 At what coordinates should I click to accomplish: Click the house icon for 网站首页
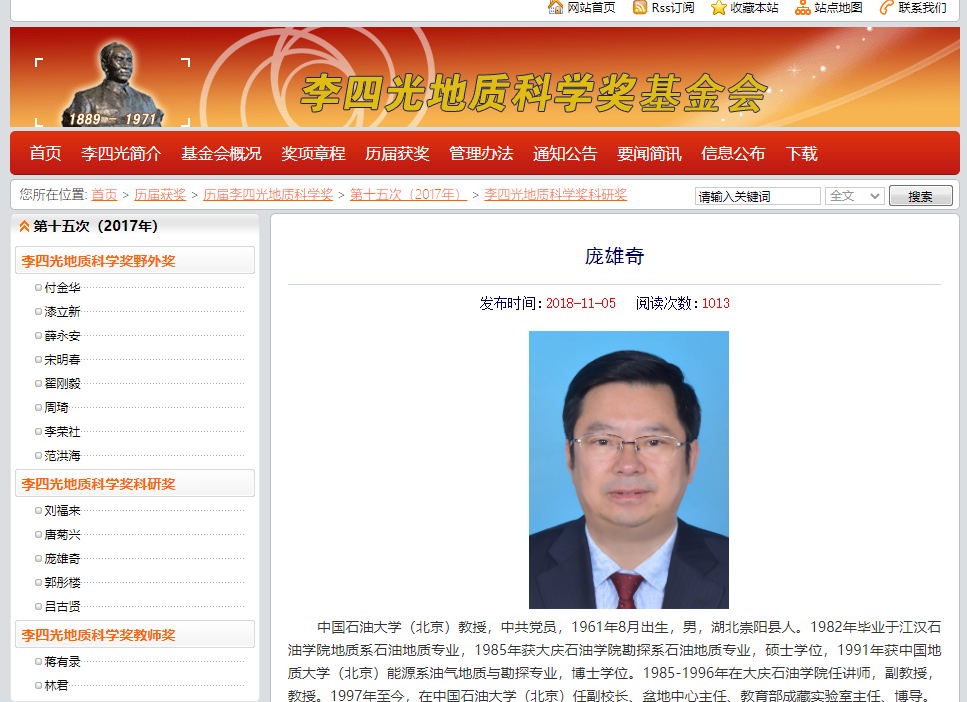click(555, 8)
